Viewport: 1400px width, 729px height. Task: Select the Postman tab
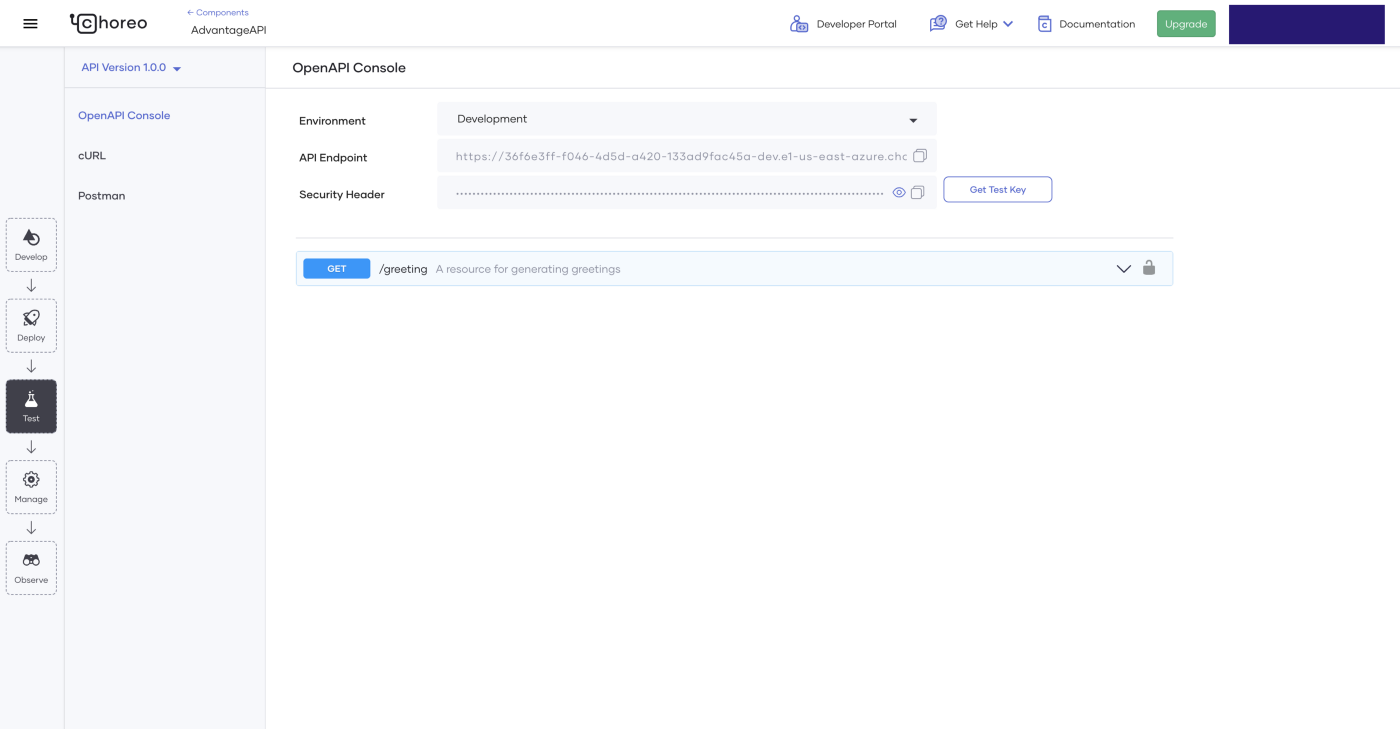102,196
